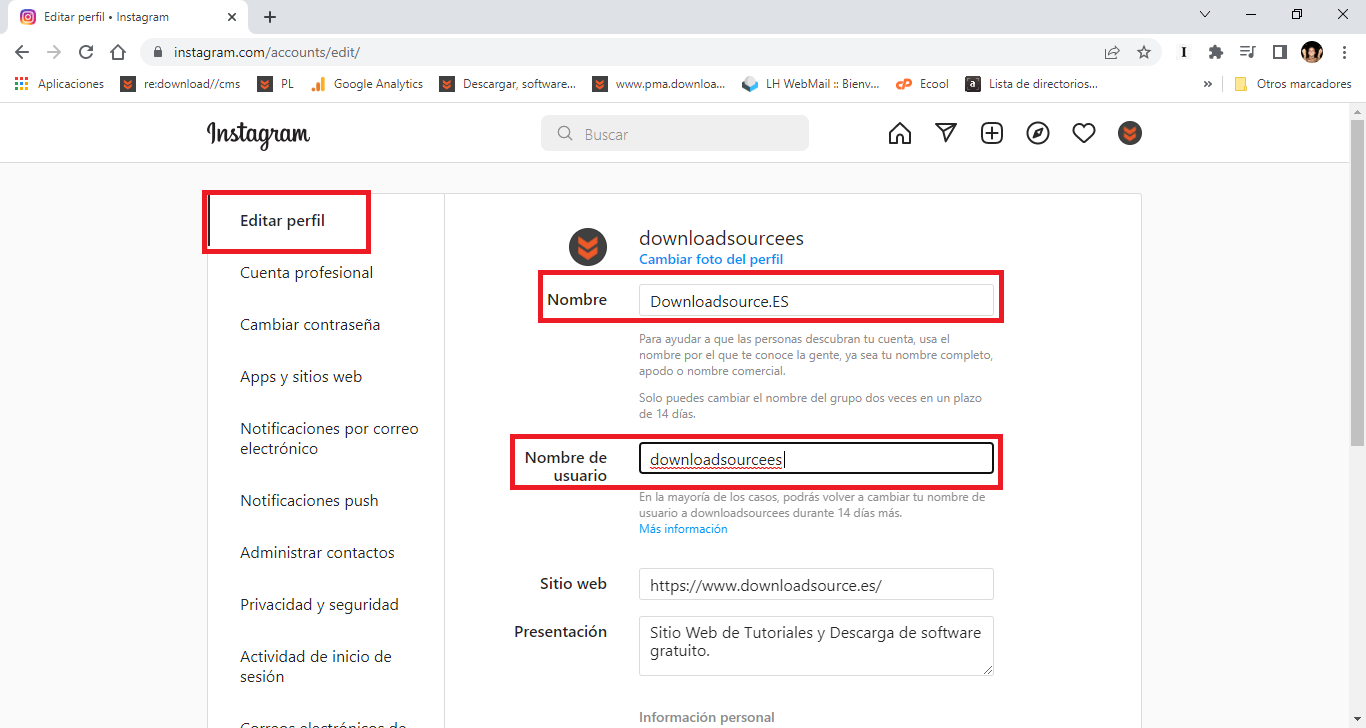
Task: Open Apps y sitios web settings
Action: [x=301, y=377]
